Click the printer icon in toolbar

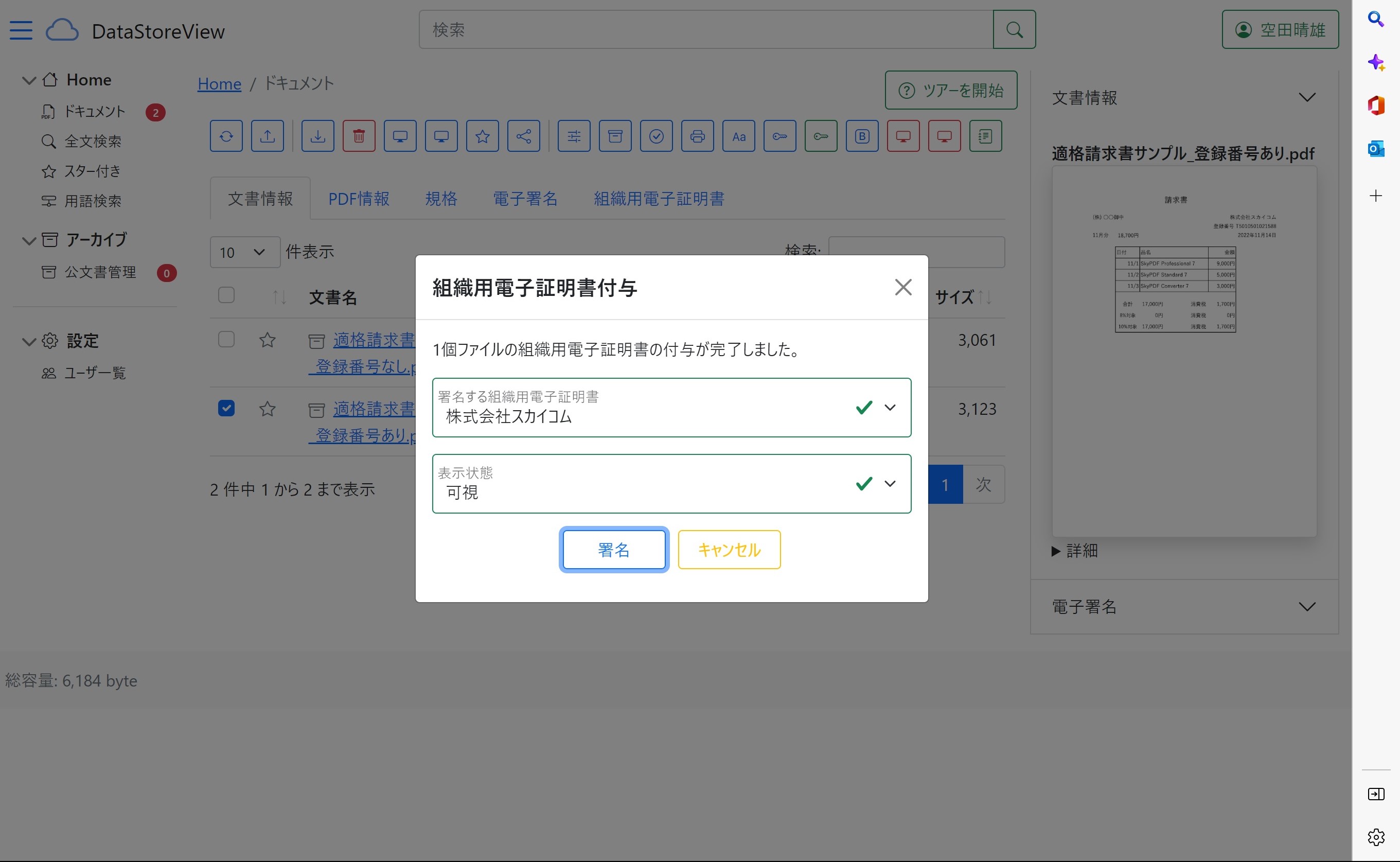697,136
